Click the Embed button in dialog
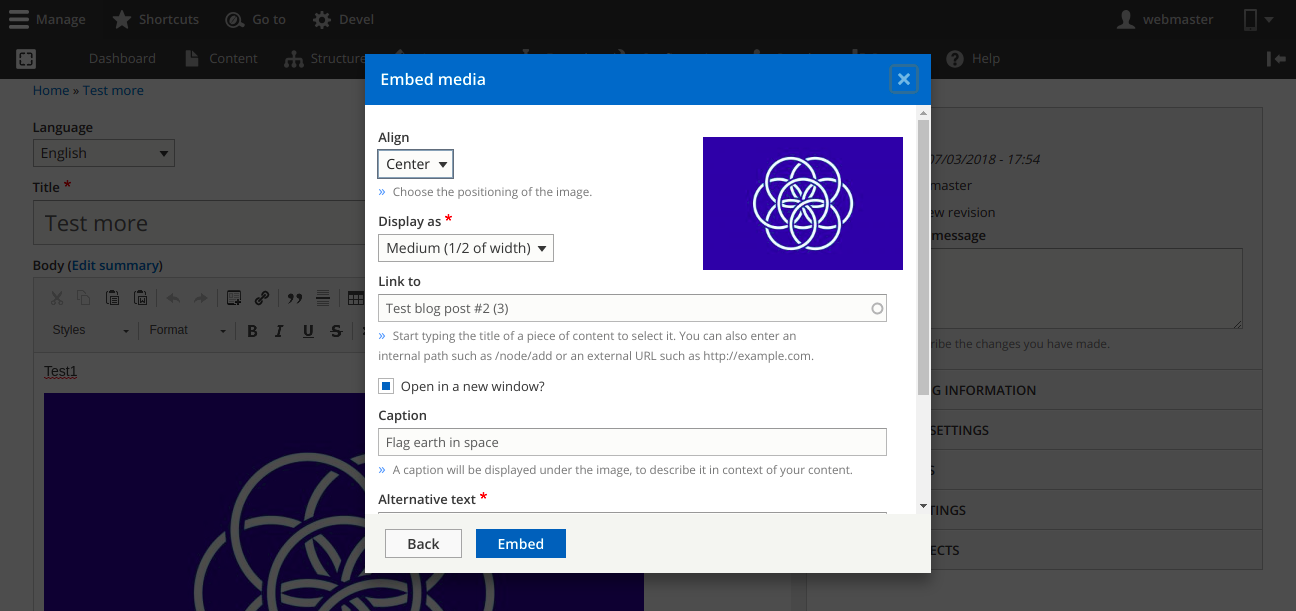Screen dimensions: 1296x611 tap(521, 544)
